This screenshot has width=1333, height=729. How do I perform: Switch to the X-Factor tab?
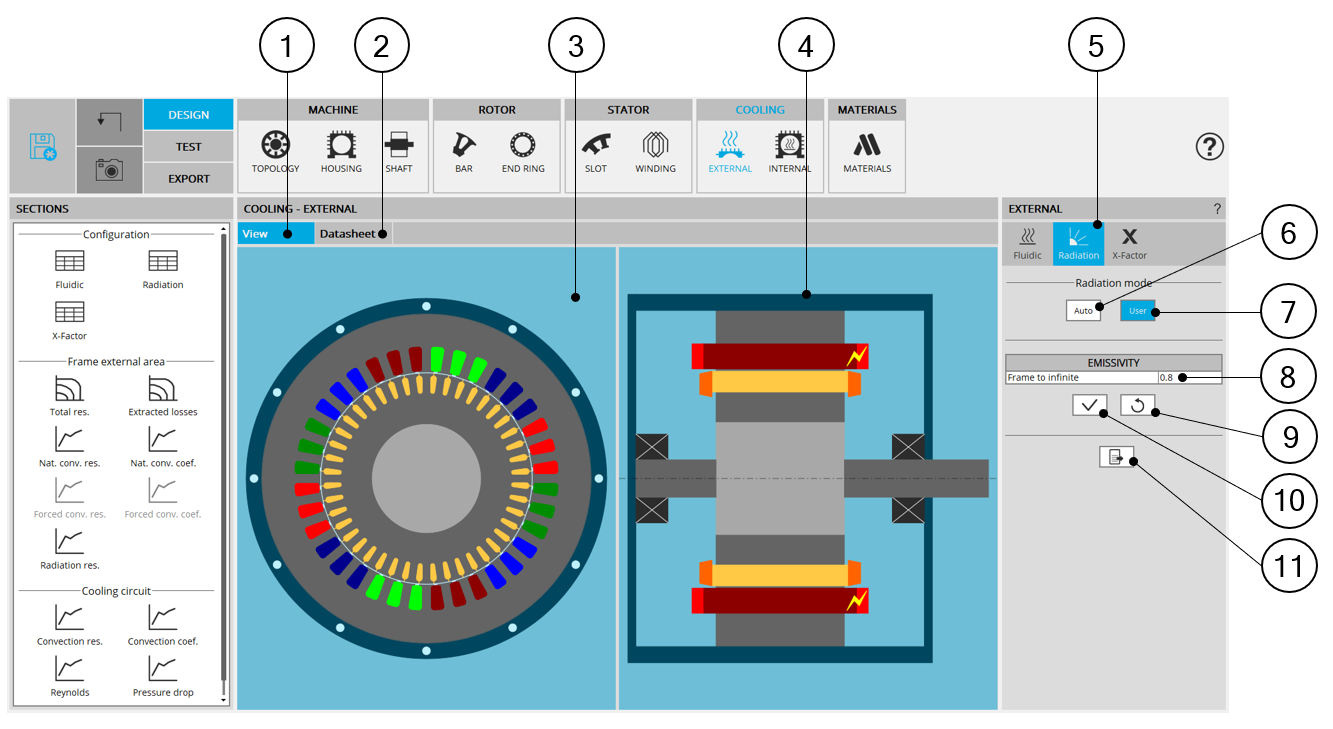[1129, 243]
